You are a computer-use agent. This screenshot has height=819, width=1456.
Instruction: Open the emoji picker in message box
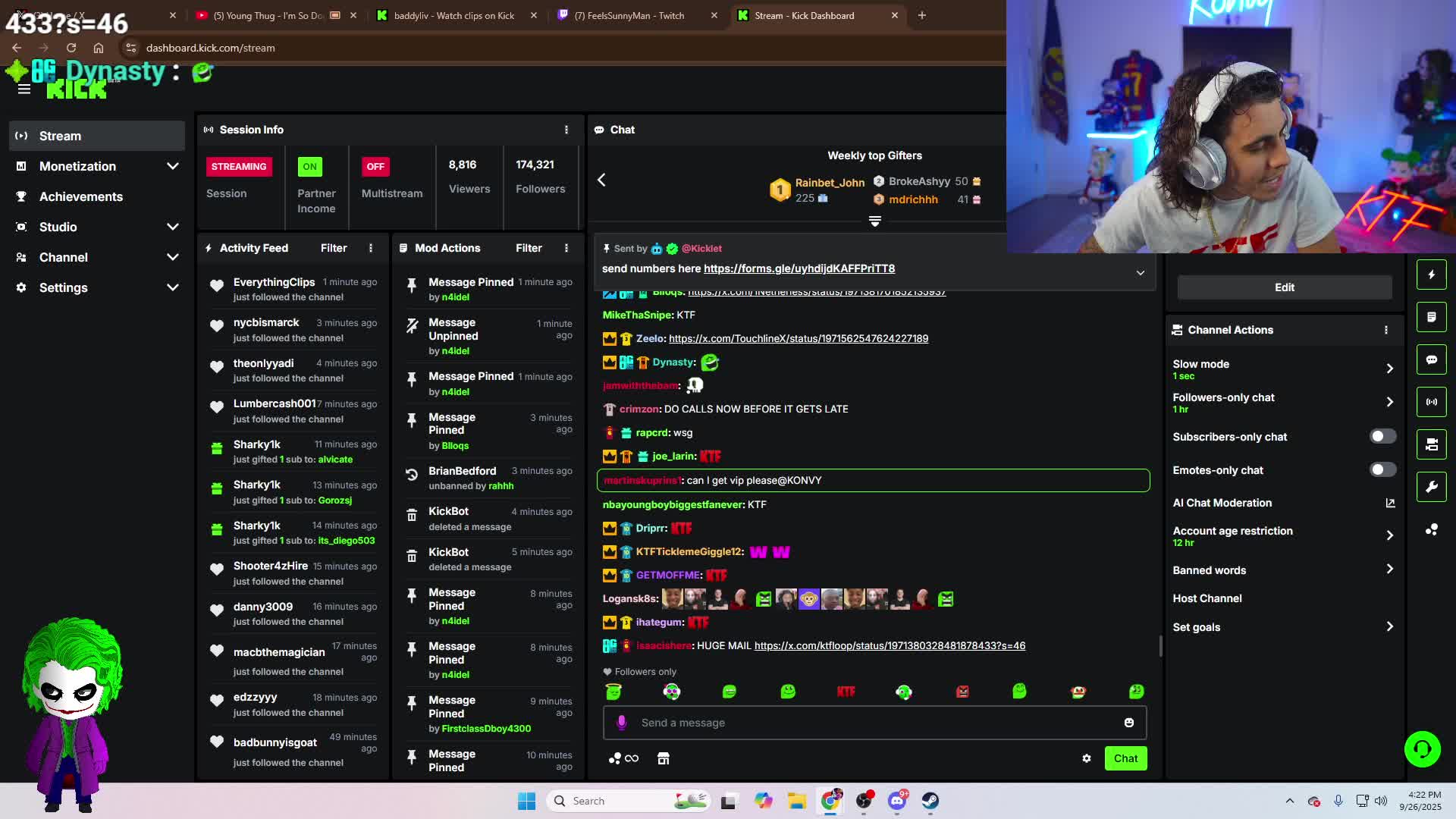point(1128,723)
